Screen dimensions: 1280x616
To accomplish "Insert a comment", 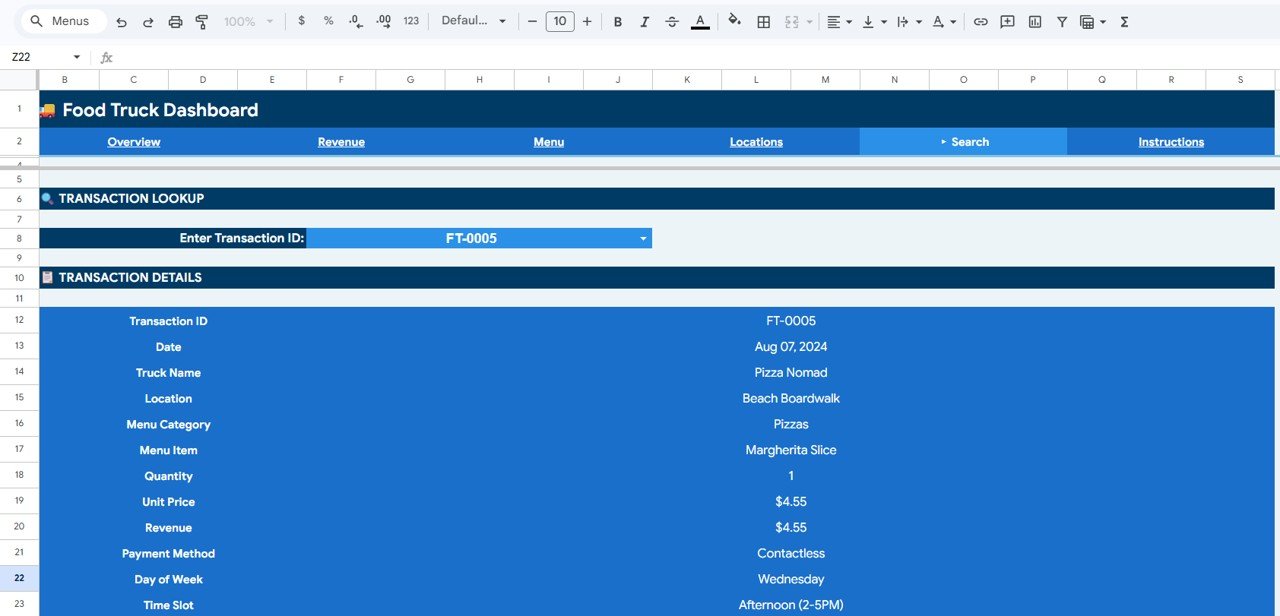I will click(x=1007, y=20).
